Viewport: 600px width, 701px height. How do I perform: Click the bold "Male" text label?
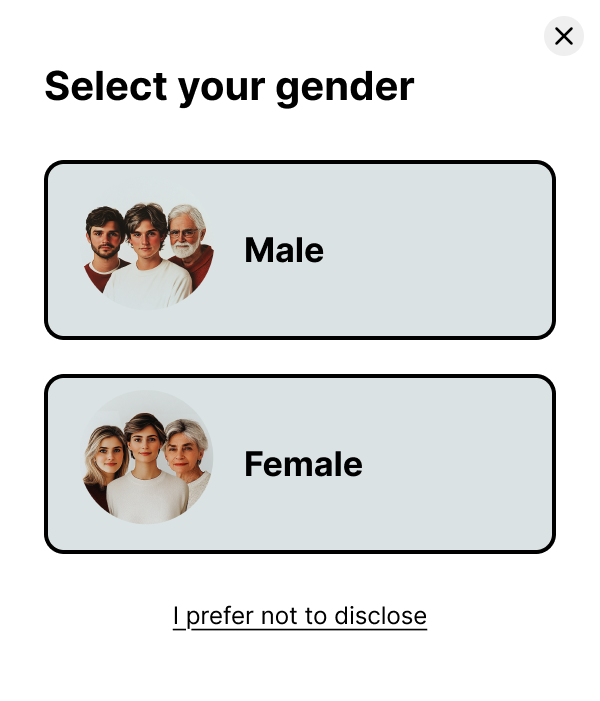click(284, 250)
